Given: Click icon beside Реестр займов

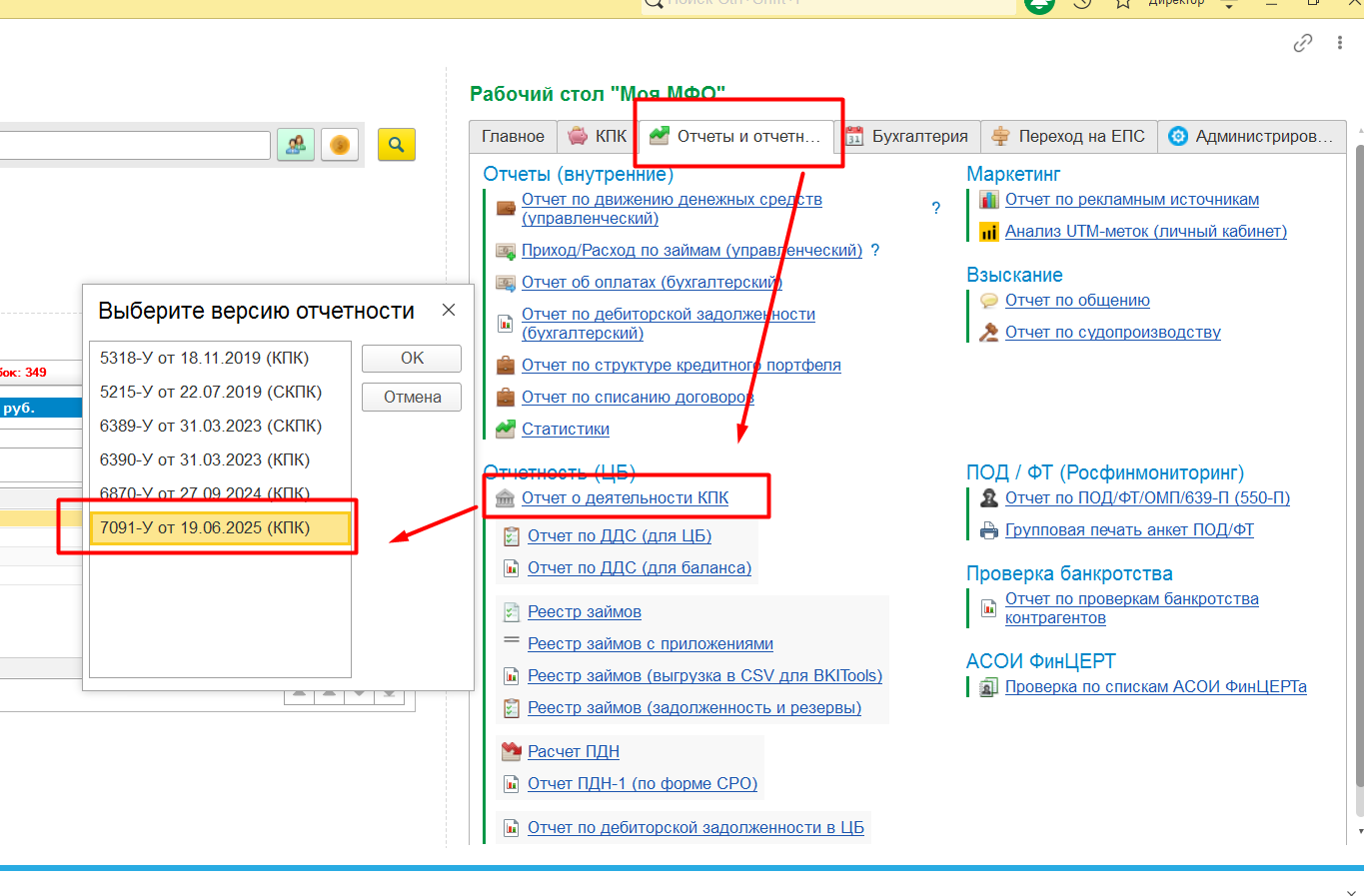Looking at the screenshot, I should [x=512, y=612].
